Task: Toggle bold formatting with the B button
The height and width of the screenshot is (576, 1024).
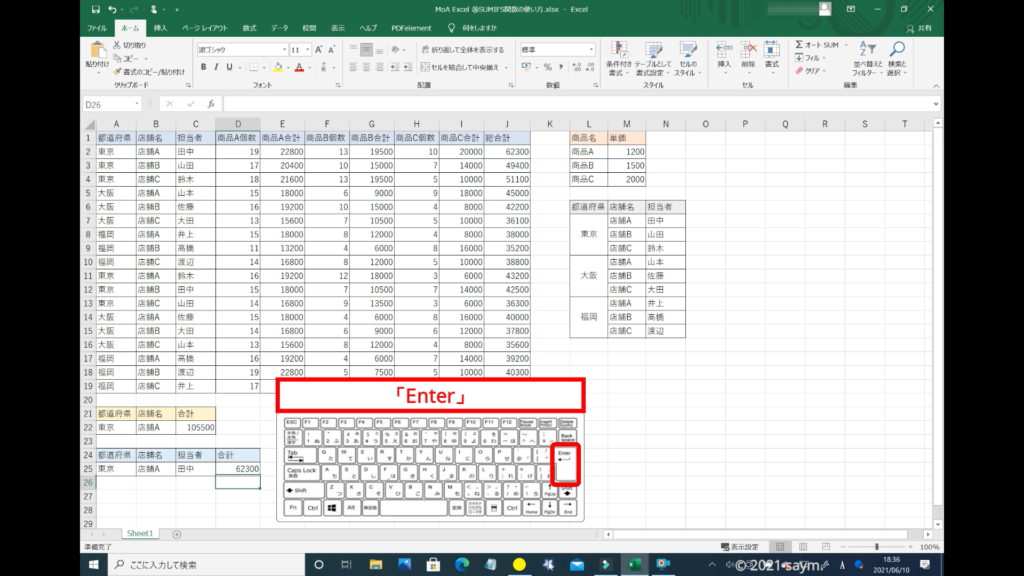Action: pos(202,67)
